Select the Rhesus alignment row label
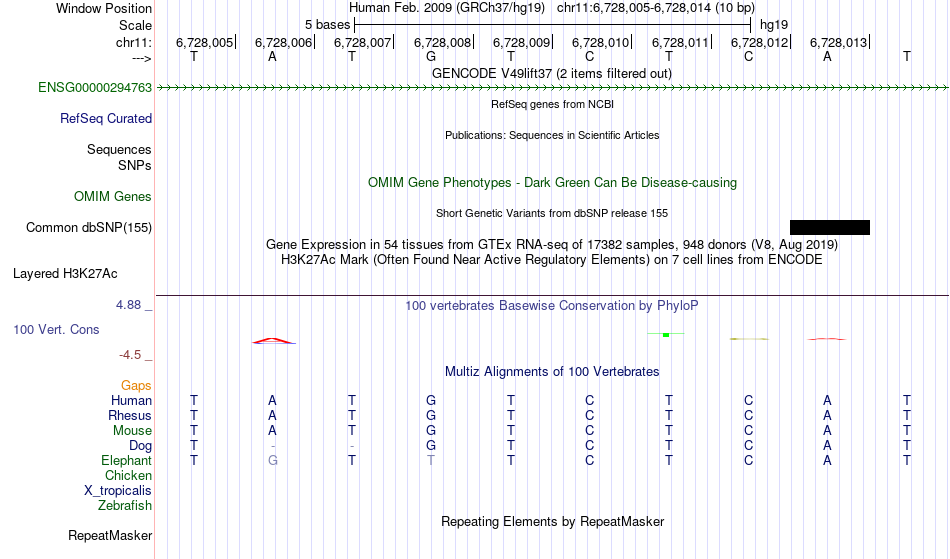Screen dimensions: 950x559 coord(130,416)
